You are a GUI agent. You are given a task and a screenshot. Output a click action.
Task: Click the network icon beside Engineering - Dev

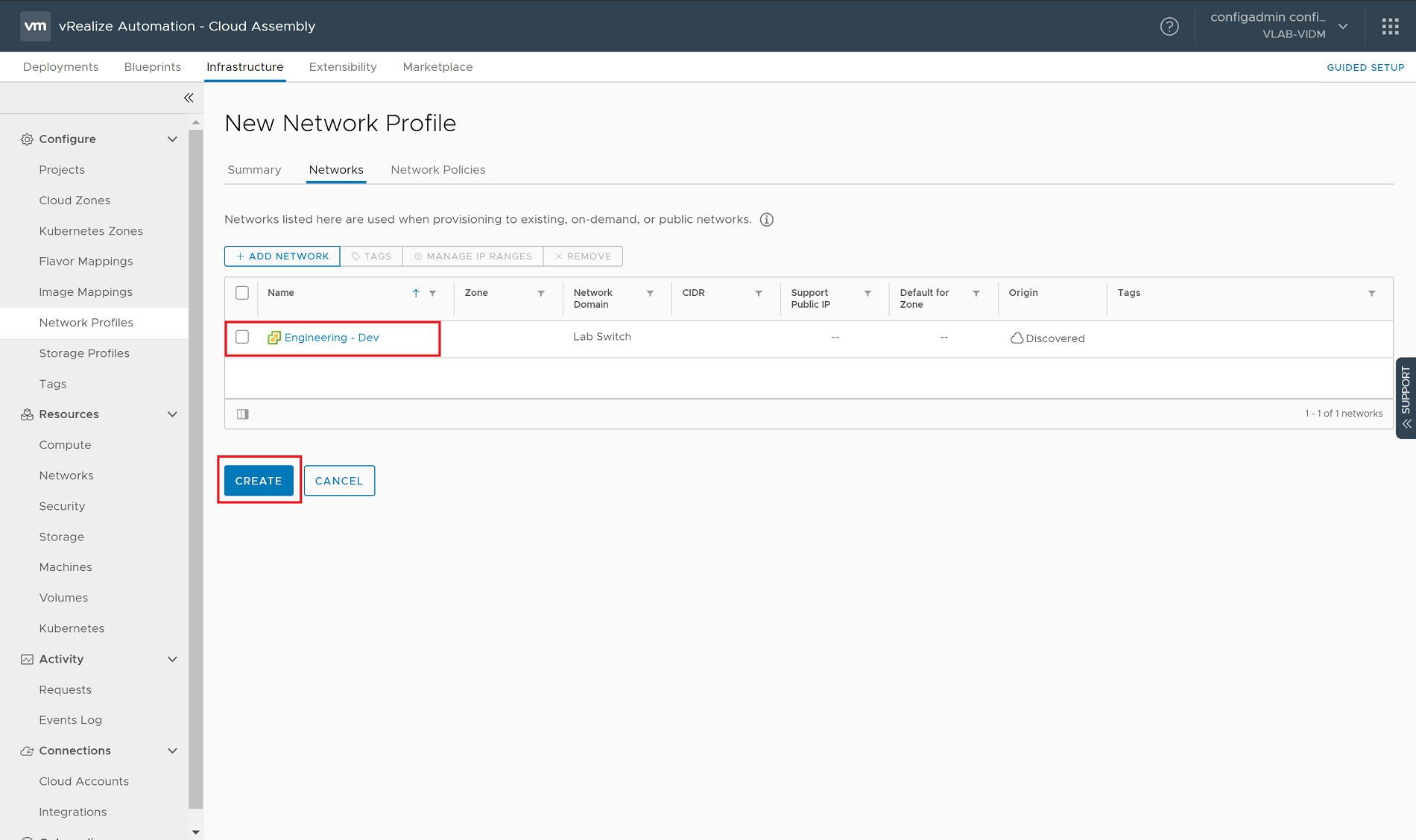[x=274, y=337]
